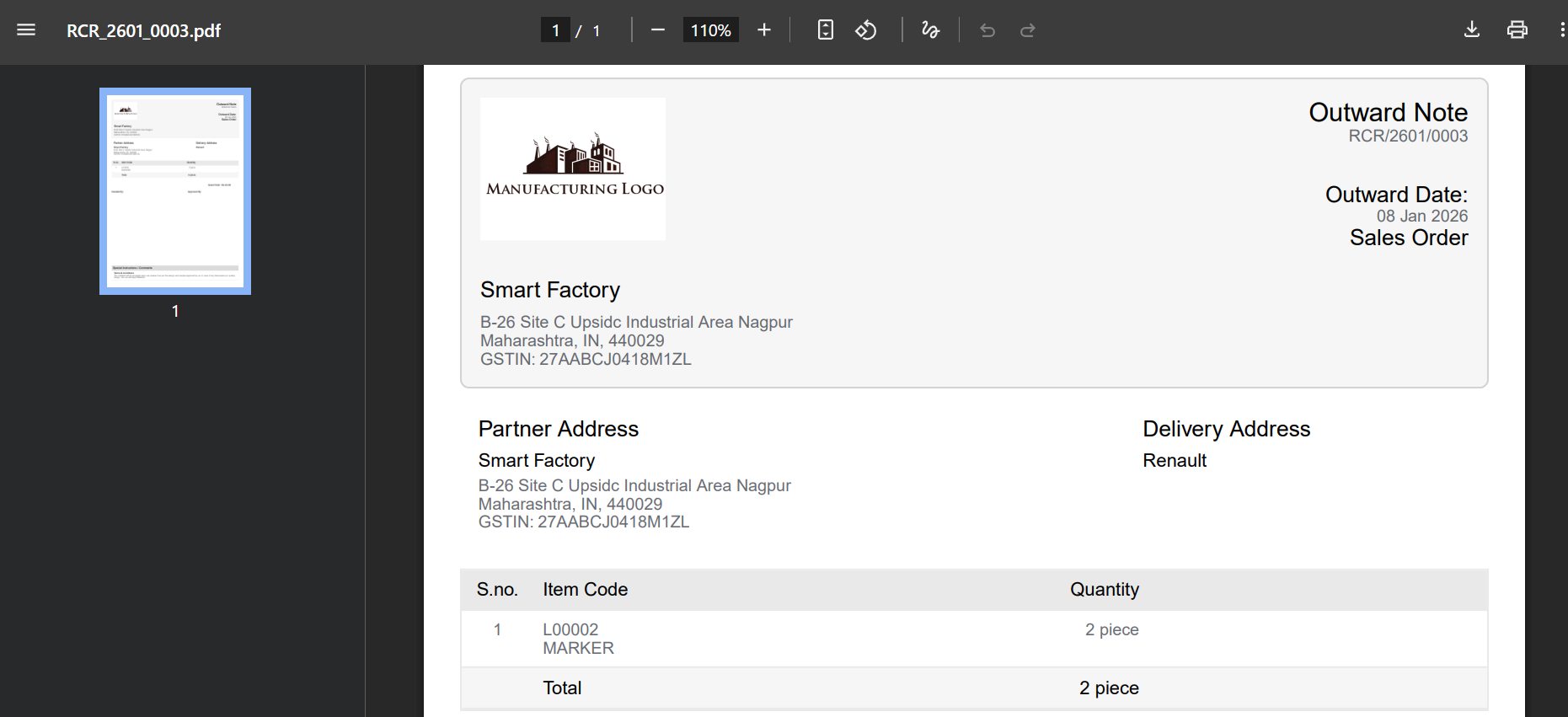Toggle the fit to page icon
1568x717 pixels.
point(826,30)
